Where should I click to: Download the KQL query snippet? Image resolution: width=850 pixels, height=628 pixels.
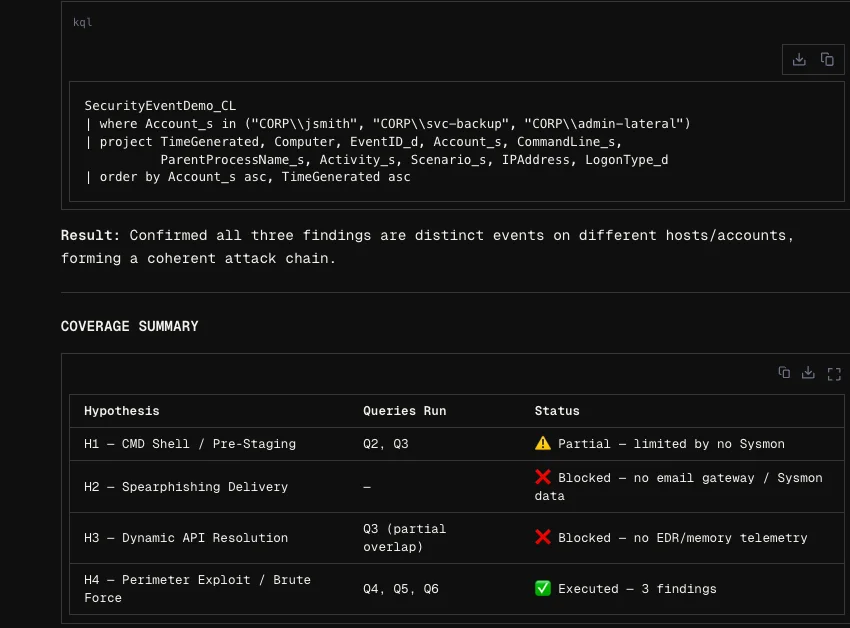pos(799,59)
